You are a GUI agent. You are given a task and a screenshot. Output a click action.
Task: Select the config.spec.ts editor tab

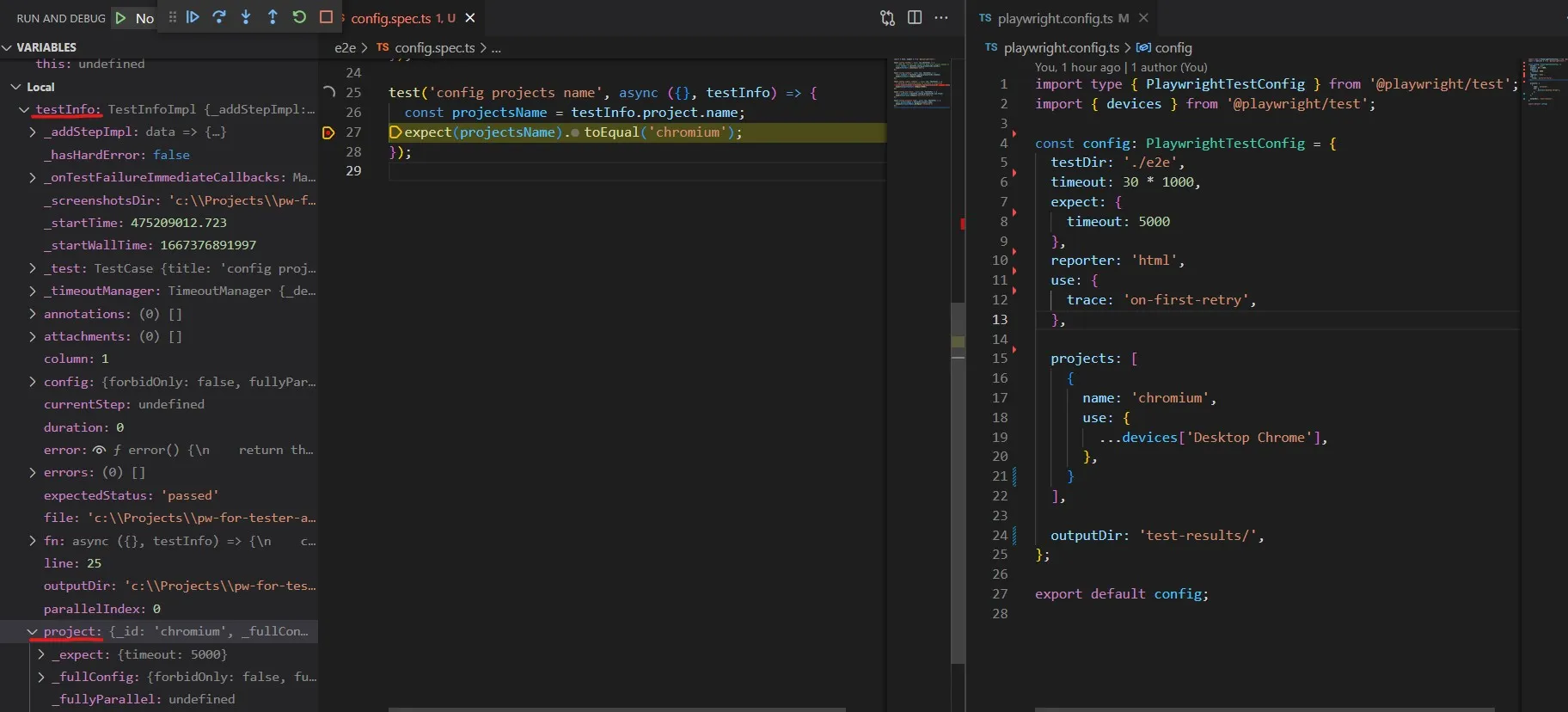391,18
